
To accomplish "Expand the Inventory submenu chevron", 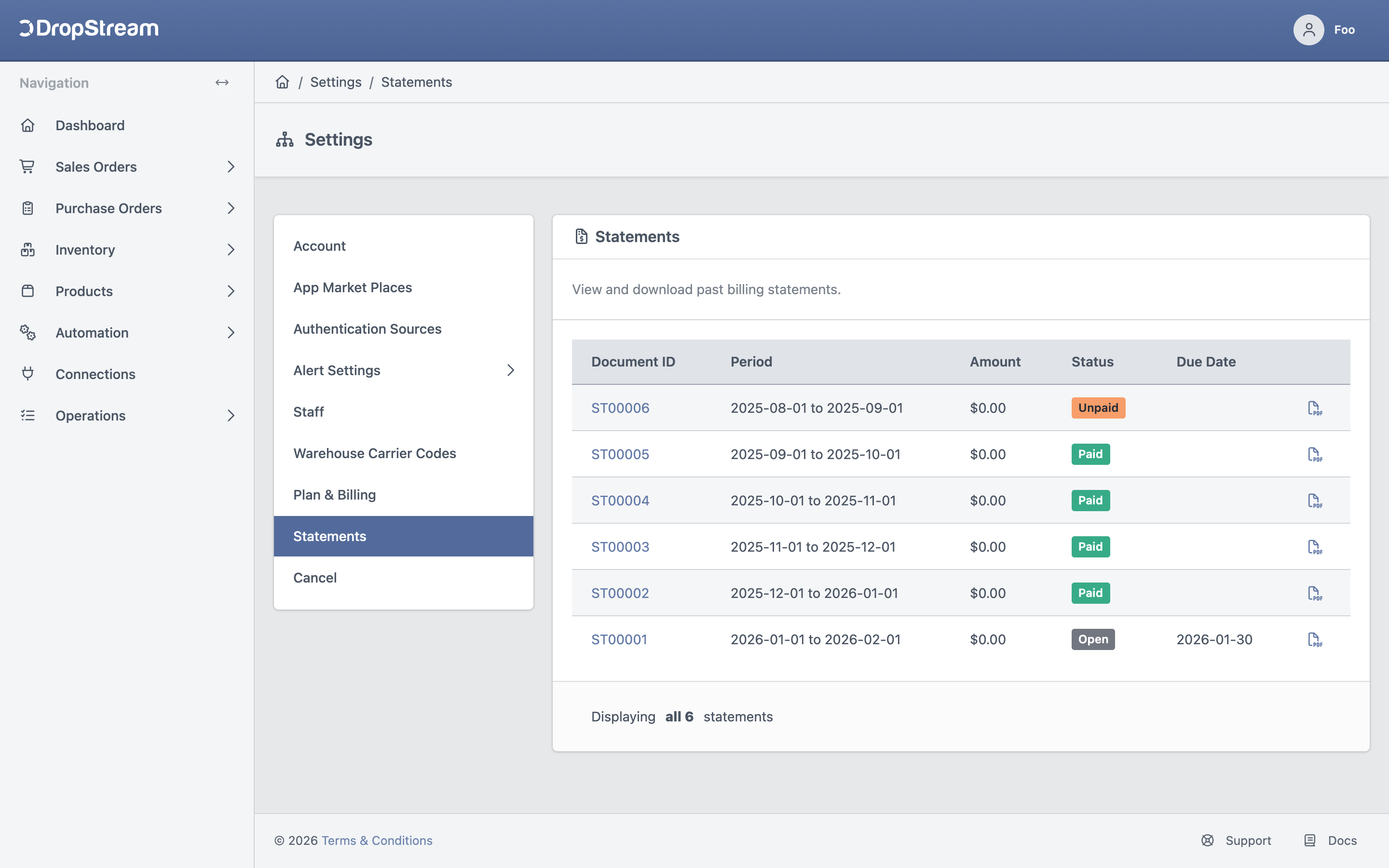I will point(231,250).
